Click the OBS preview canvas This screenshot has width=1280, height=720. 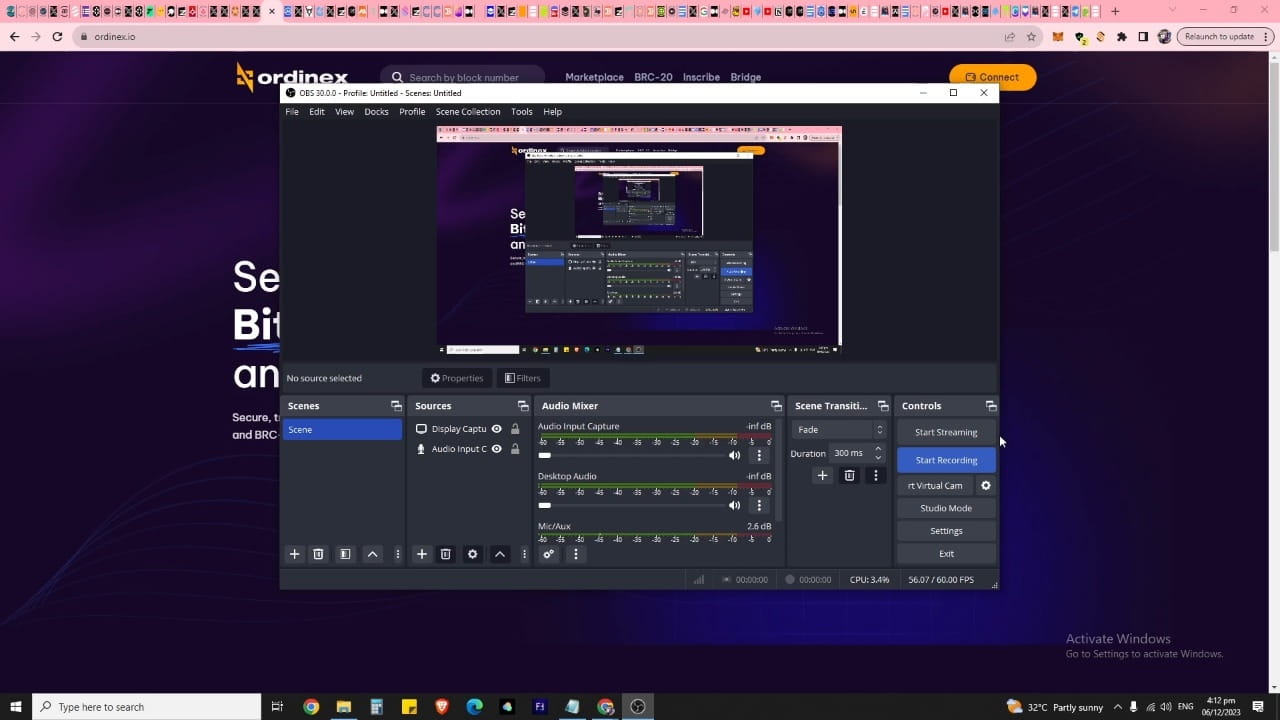point(639,240)
